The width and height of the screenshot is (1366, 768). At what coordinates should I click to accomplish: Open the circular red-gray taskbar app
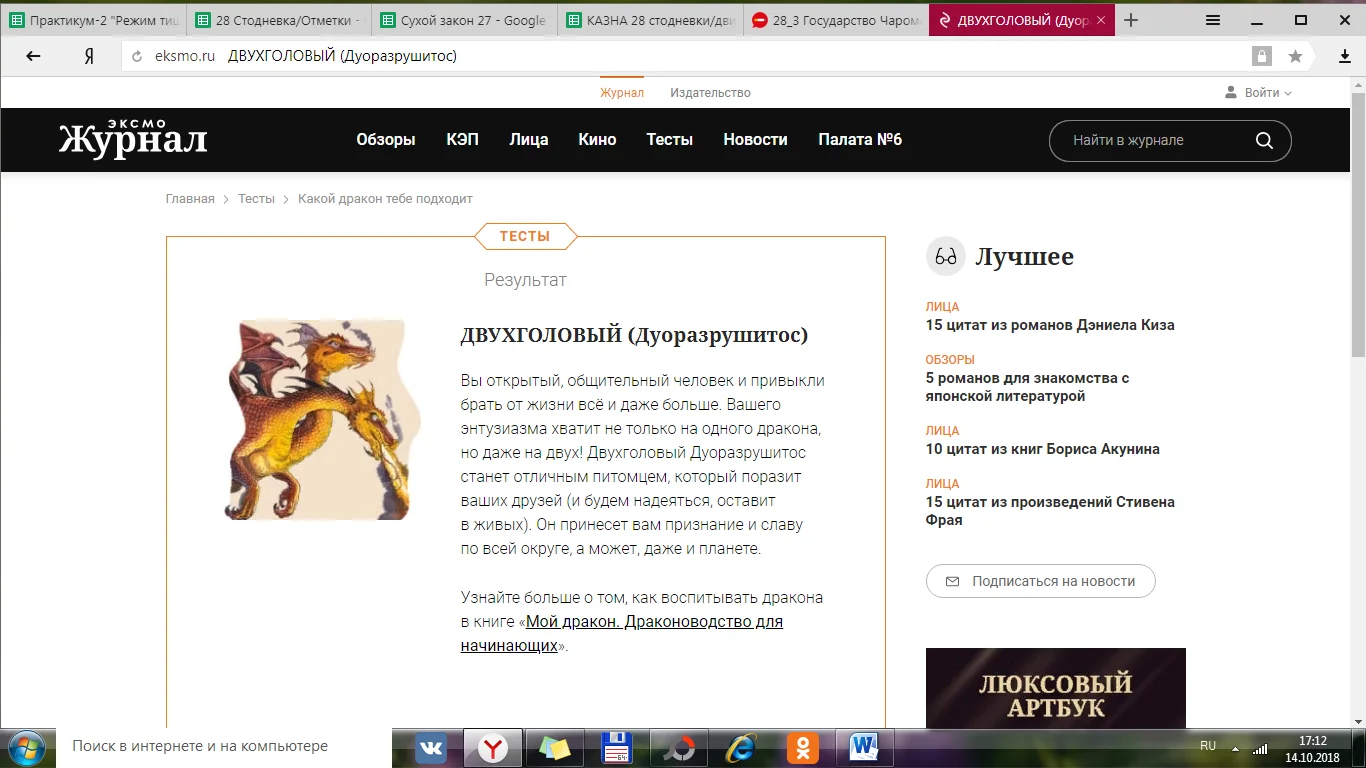(679, 747)
